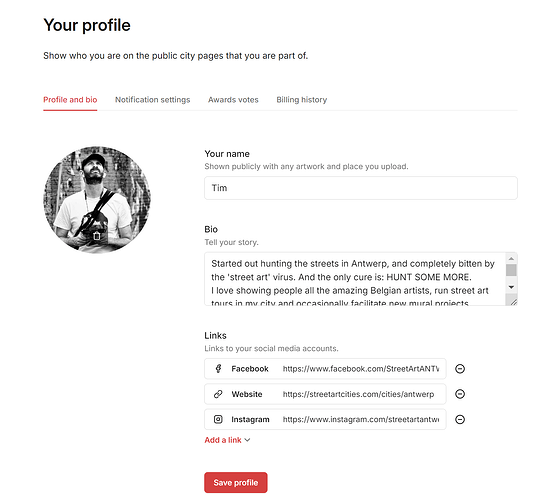
Task: Switch to Notification settings tab
Action: (x=152, y=100)
